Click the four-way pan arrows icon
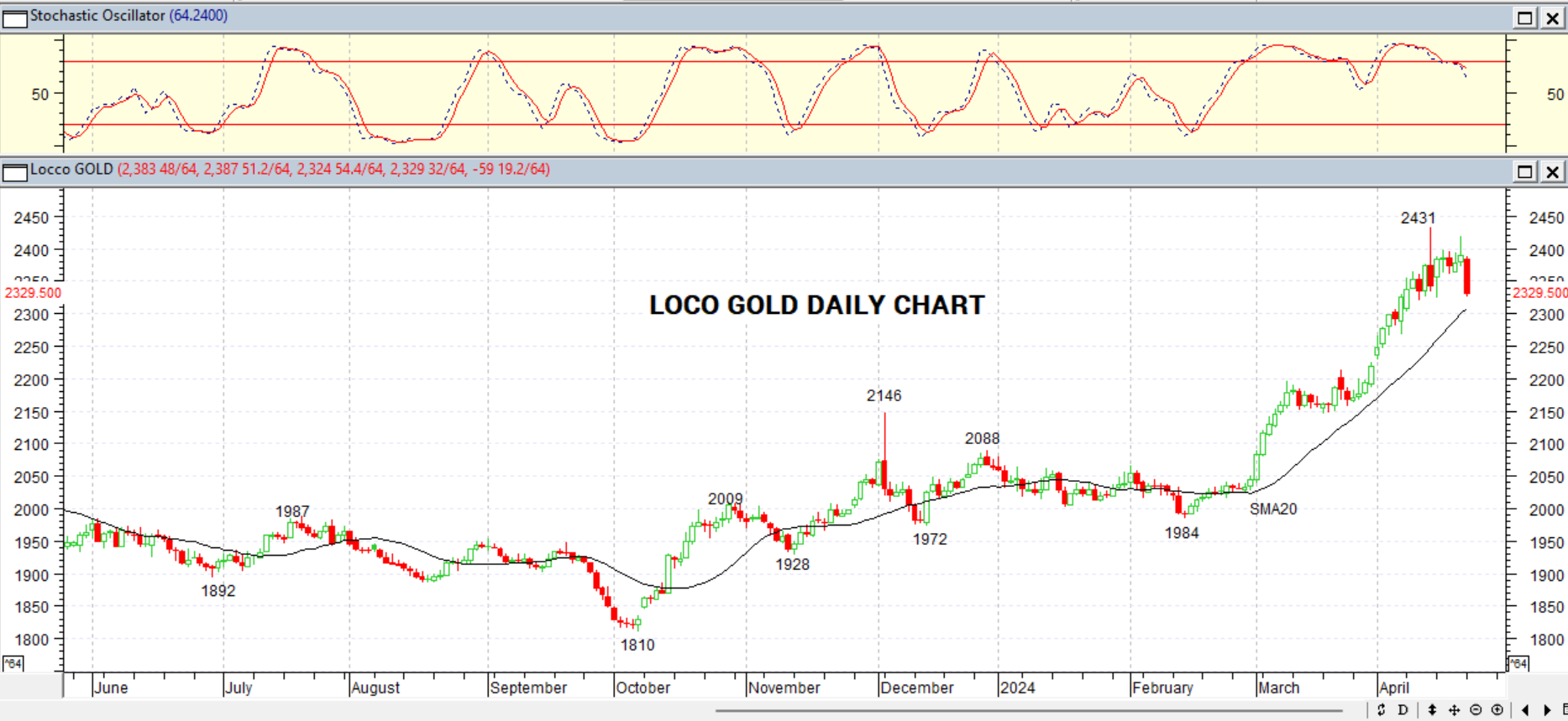Image resolution: width=1568 pixels, height=721 pixels. click(x=1455, y=710)
